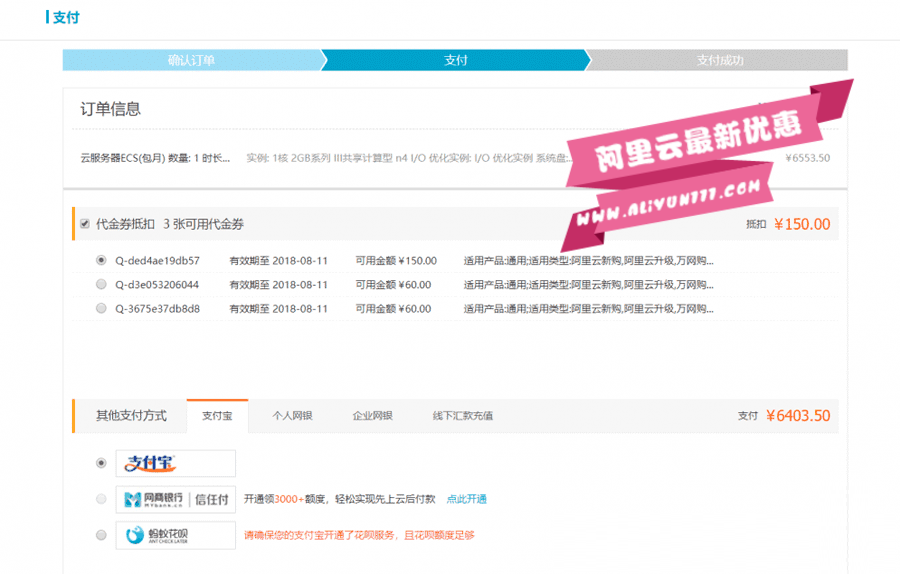Select voucher Q-d3e053206044 radio button
The width and height of the screenshot is (900, 574).
coord(101,284)
